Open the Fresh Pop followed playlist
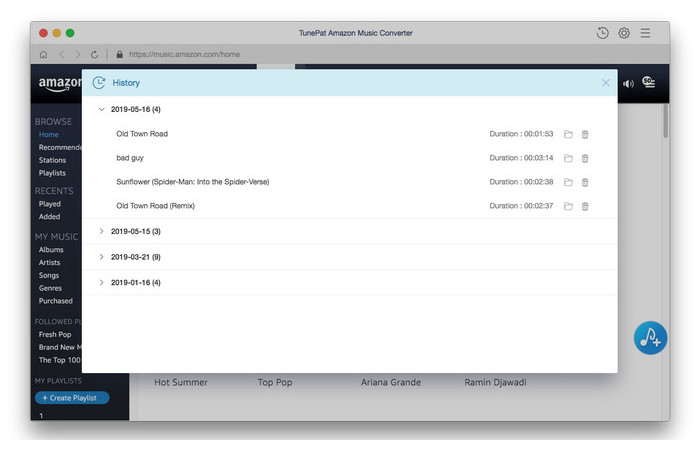Image resolution: width=700 pixels, height=459 pixels. point(55,334)
